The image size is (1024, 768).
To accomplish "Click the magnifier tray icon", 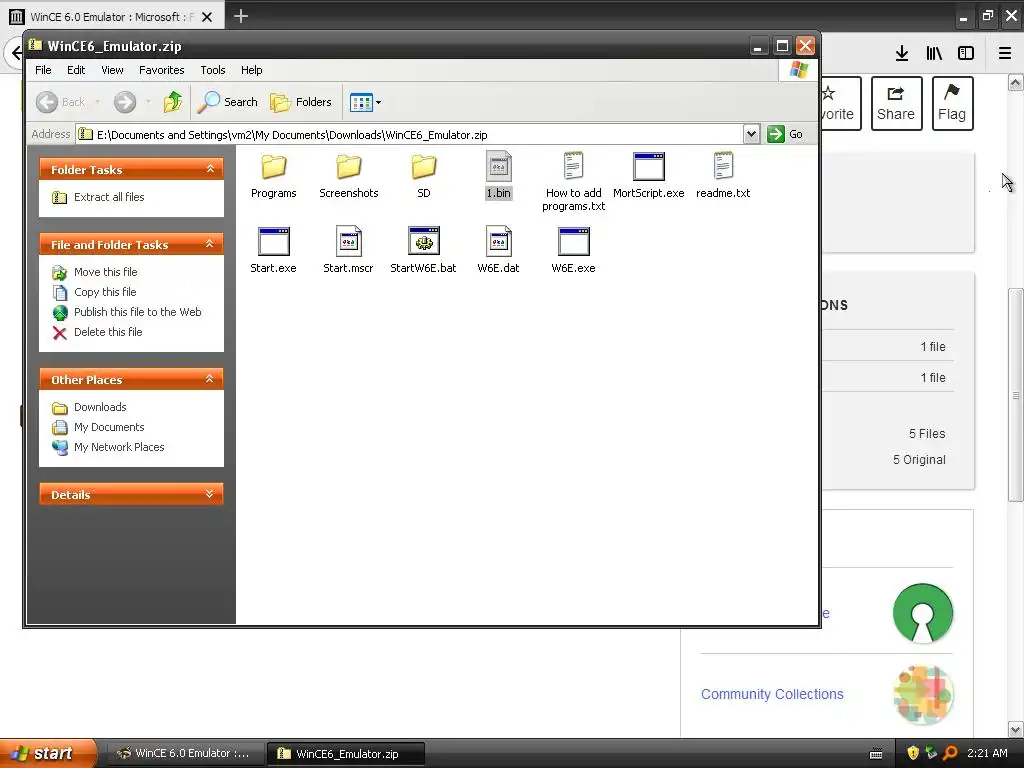I will tap(950, 753).
